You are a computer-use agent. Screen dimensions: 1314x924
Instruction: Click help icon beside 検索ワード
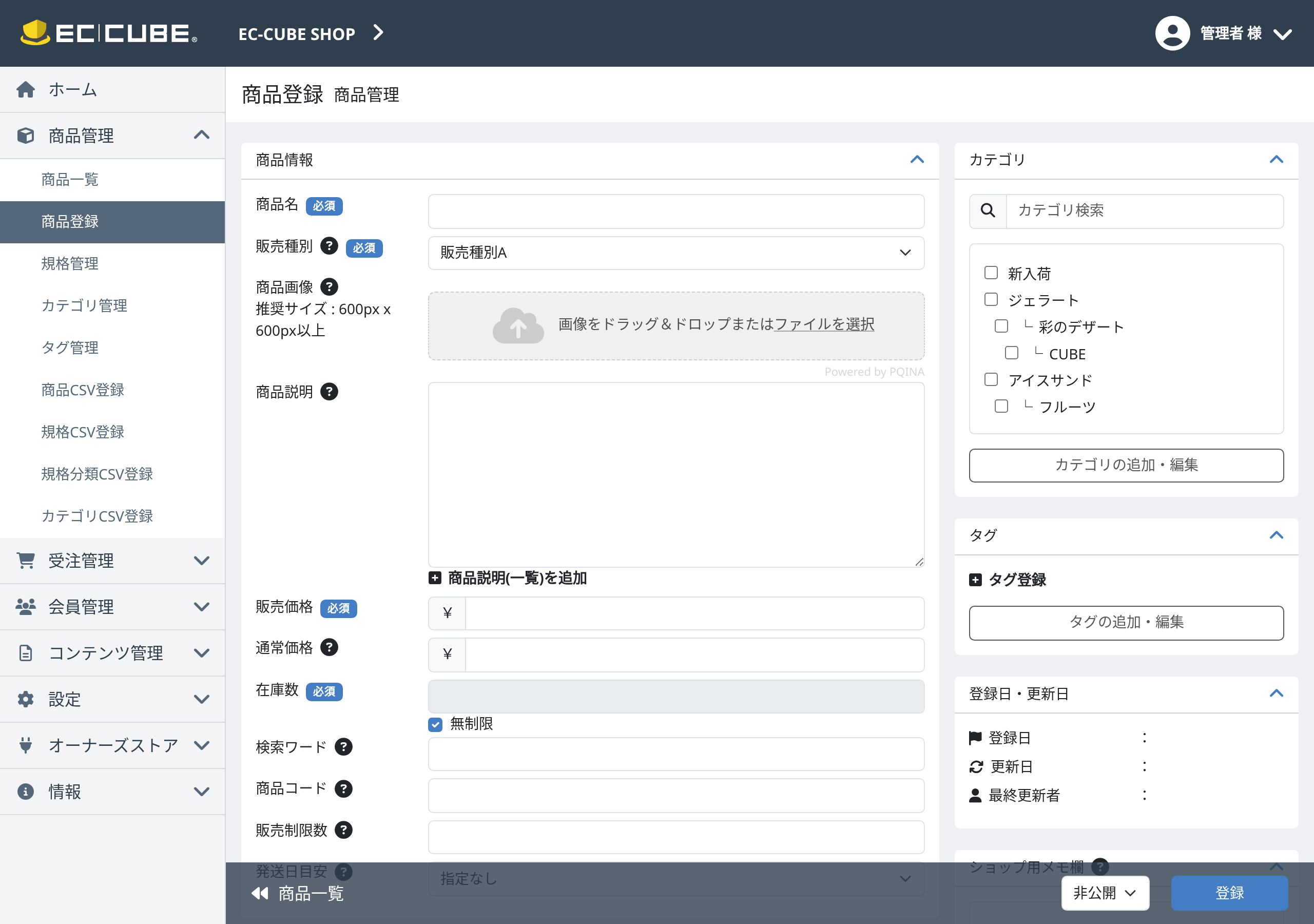(x=343, y=747)
